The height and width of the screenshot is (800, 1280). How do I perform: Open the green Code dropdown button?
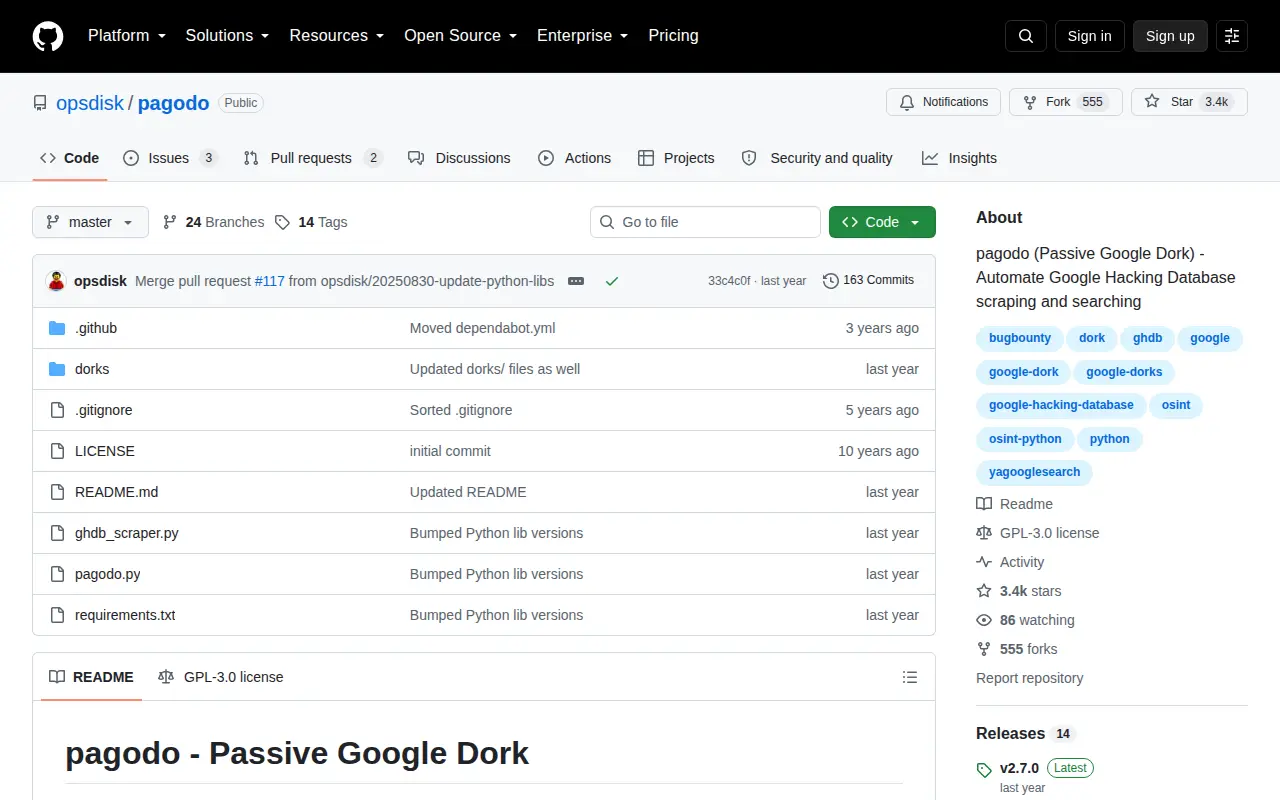point(882,222)
